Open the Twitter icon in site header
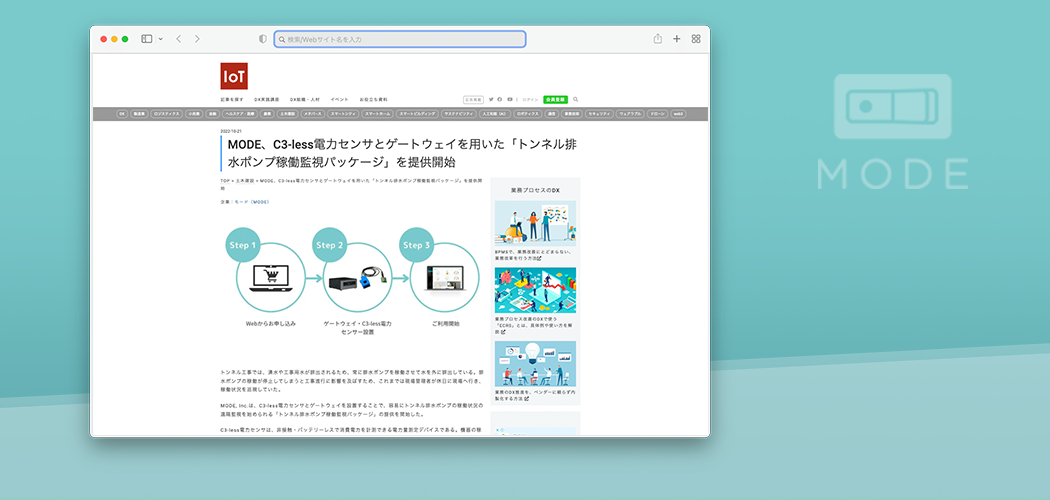 click(491, 99)
